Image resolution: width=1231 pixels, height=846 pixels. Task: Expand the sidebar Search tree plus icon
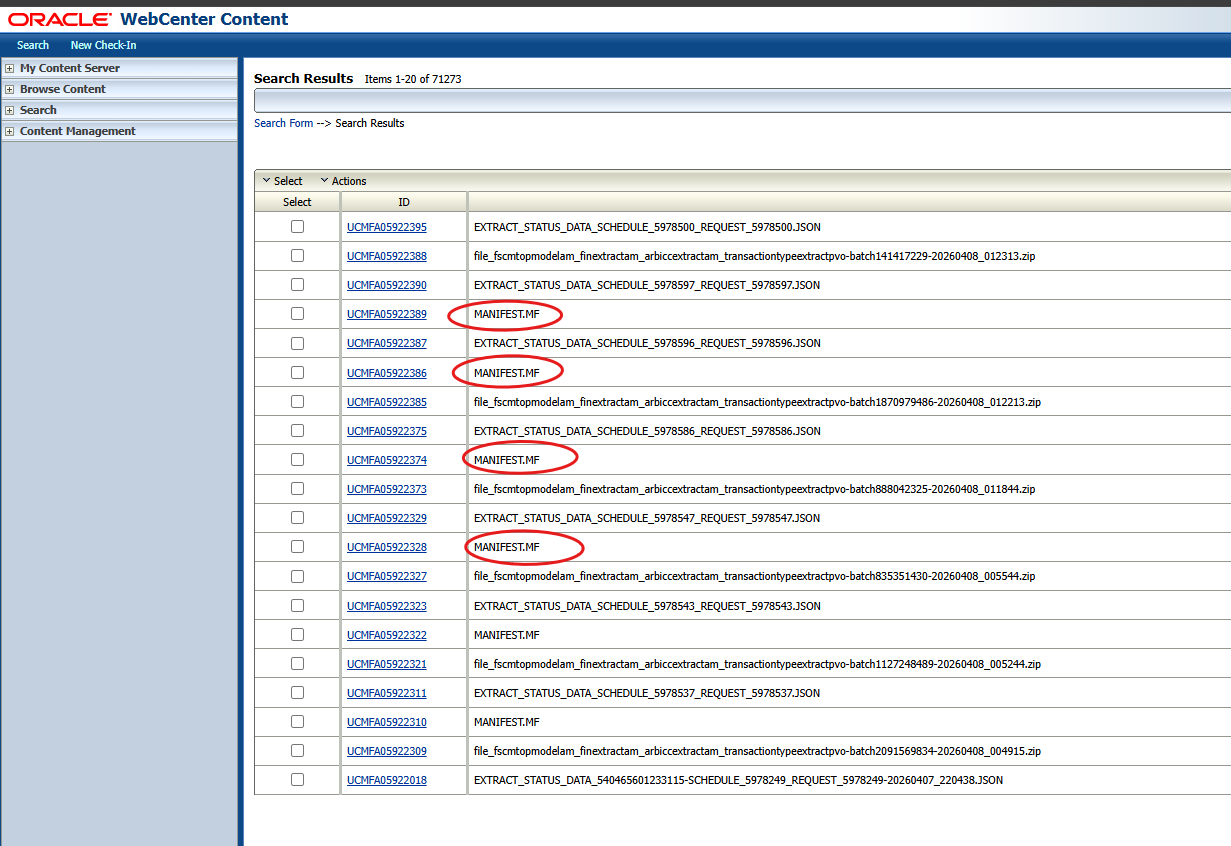tap(10, 110)
